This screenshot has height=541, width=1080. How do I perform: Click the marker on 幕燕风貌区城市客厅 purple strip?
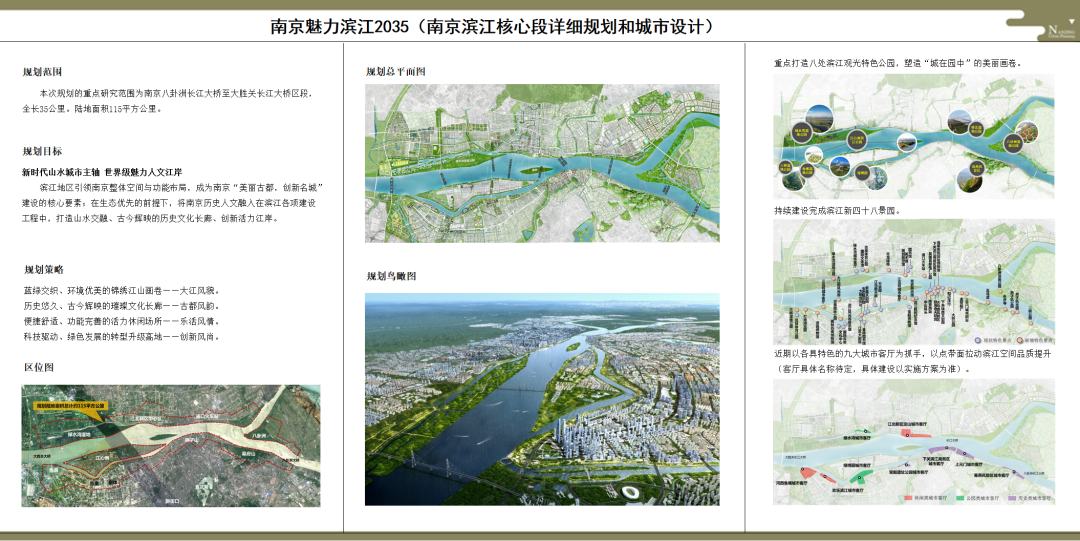point(1014,471)
